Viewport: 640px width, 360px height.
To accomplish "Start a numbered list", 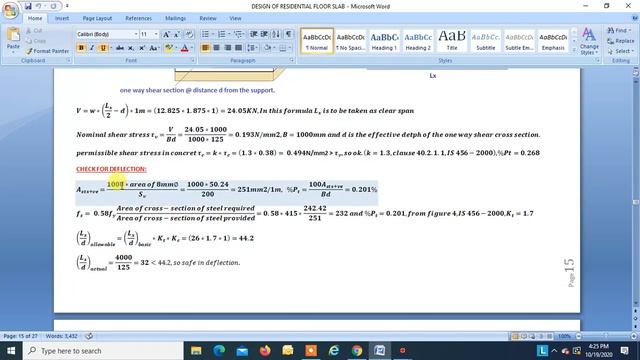I will pyautogui.click(x=221, y=34).
